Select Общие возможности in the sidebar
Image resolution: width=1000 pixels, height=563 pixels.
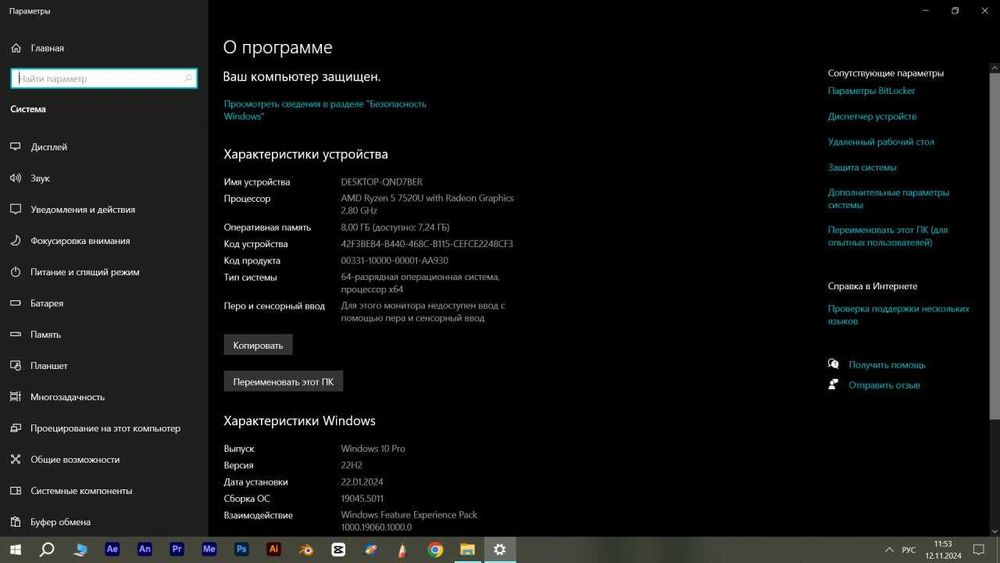(75, 459)
